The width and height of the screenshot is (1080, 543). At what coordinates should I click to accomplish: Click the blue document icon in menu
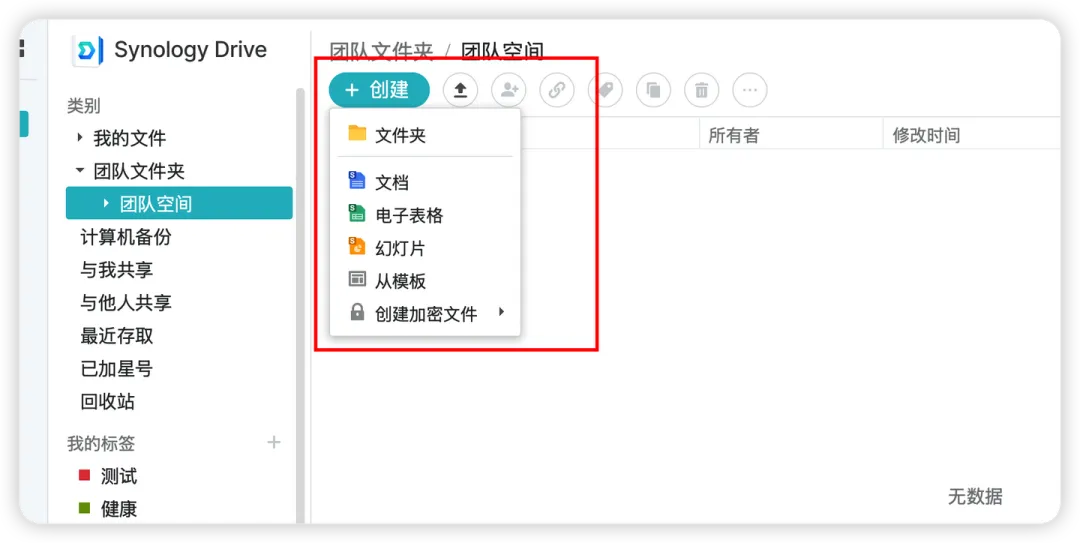[357, 181]
